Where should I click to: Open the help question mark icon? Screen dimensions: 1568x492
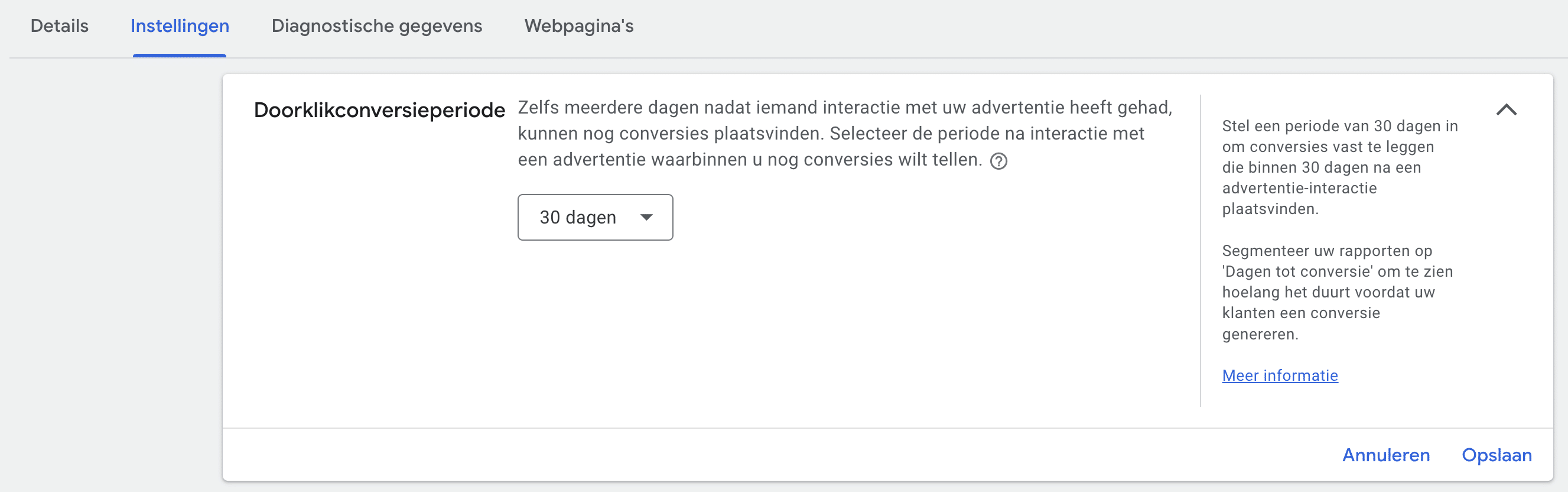point(999,161)
